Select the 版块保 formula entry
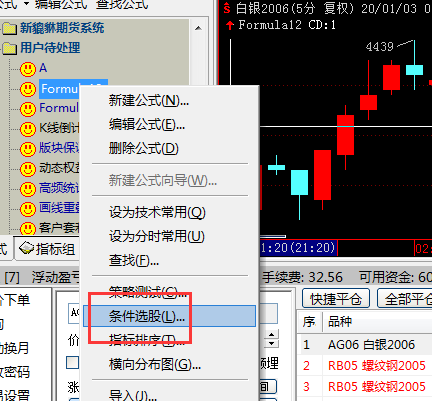The image size is (432, 401). tap(59, 148)
